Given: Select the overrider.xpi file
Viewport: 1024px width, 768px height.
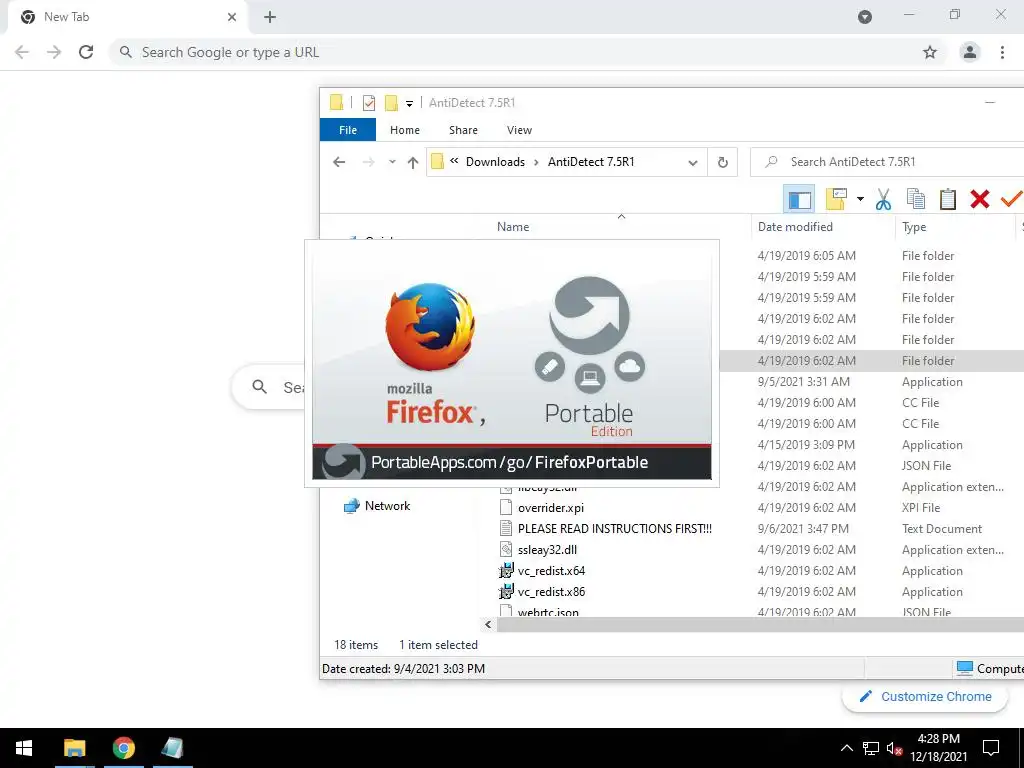Looking at the screenshot, I should [551, 507].
